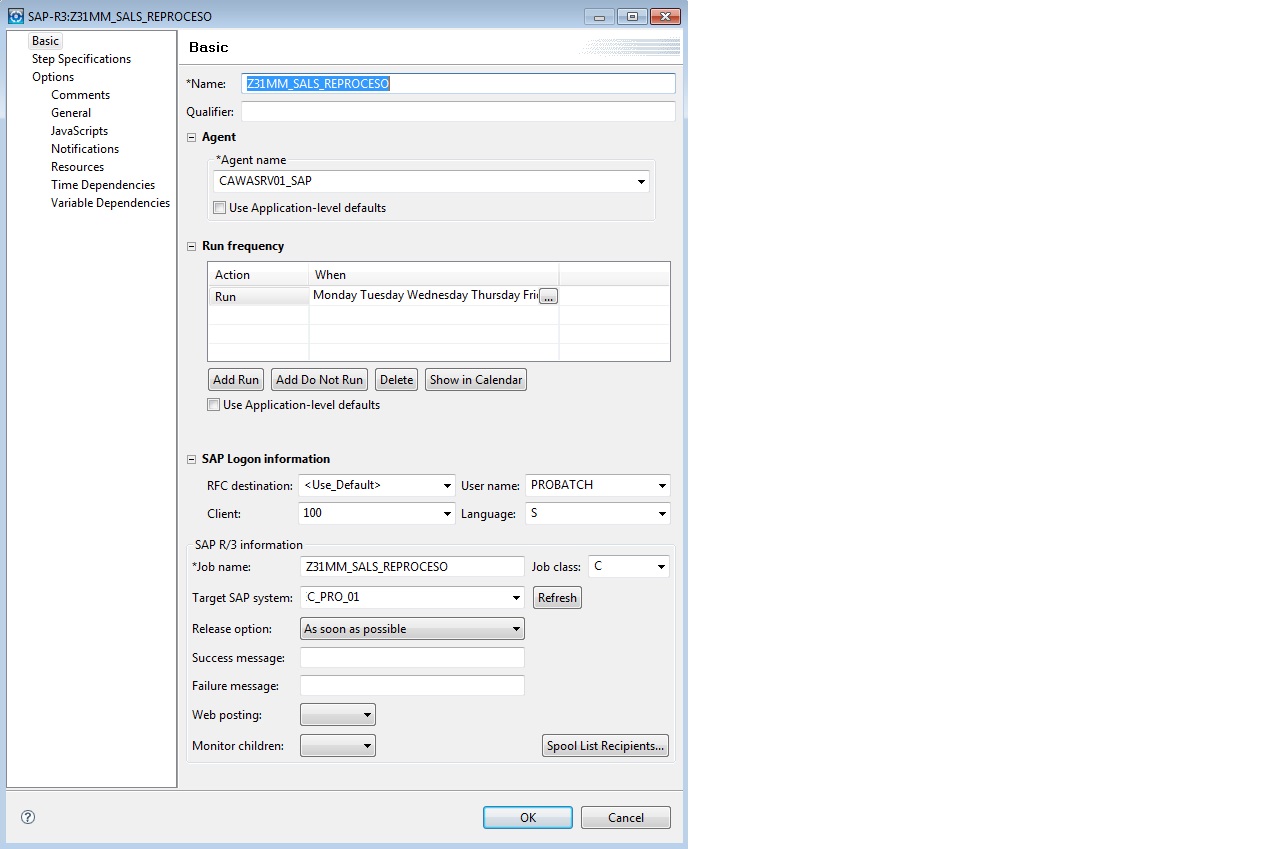Viewport: 1273px width, 849px height.
Task: Open the RFC destination dropdown
Action: [445, 485]
